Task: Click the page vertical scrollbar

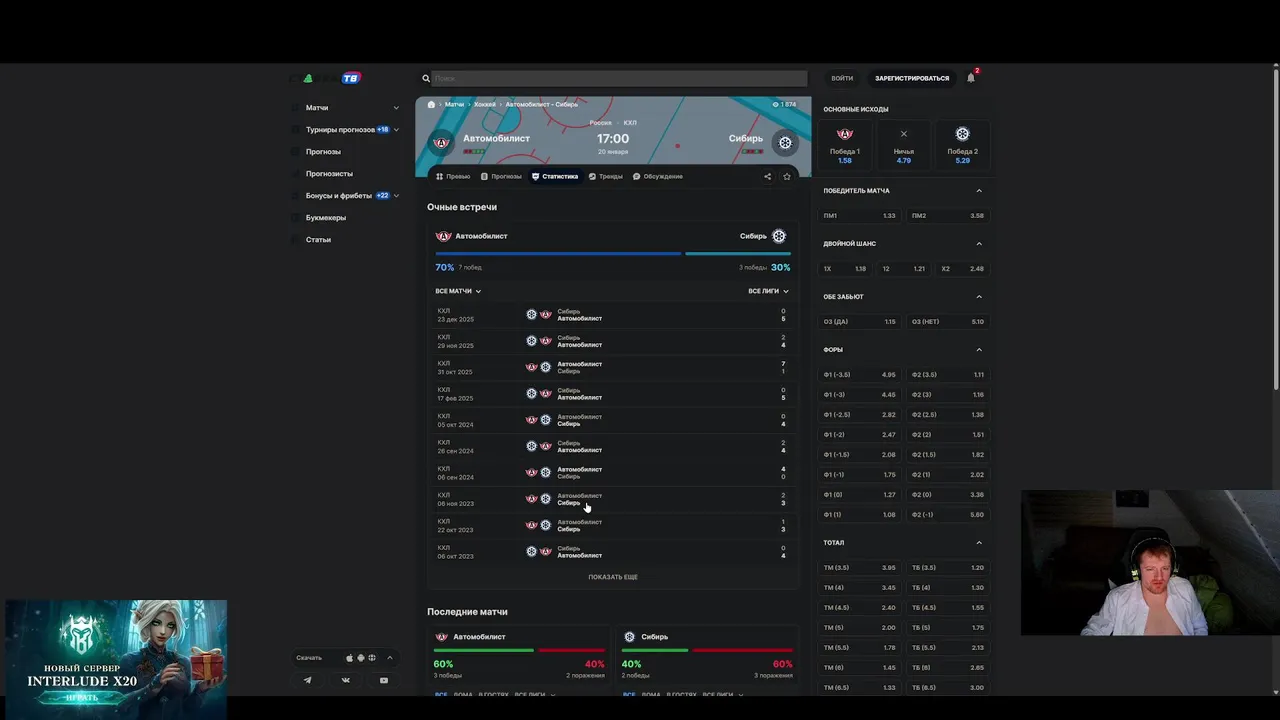Action: tap(1276, 230)
